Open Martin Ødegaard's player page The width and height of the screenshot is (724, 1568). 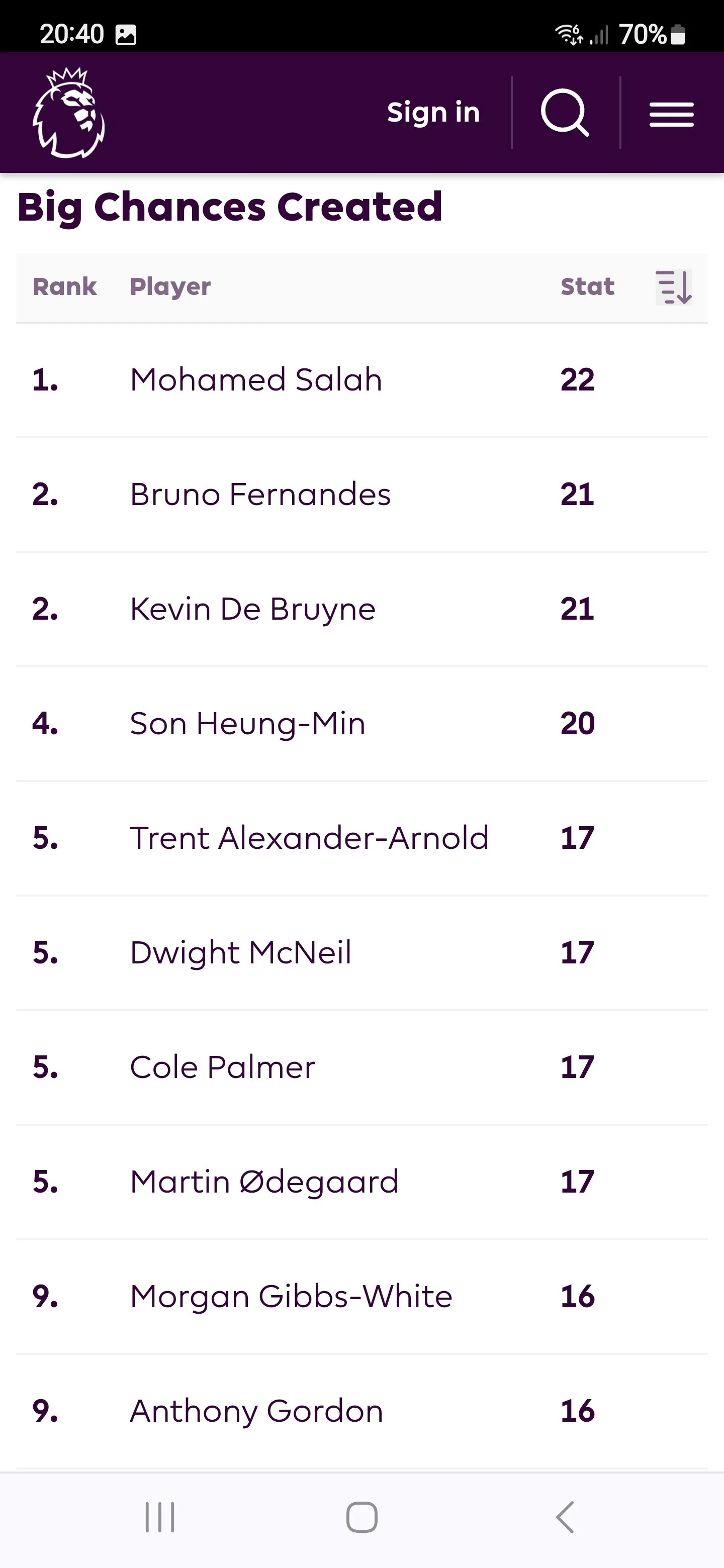(264, 1182)
